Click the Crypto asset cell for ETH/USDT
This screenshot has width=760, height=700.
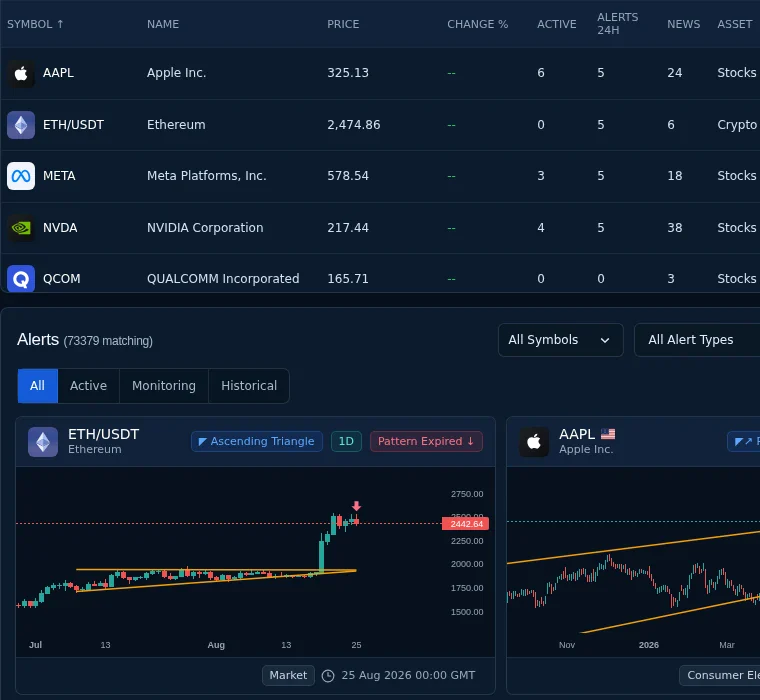pos(737,125)
